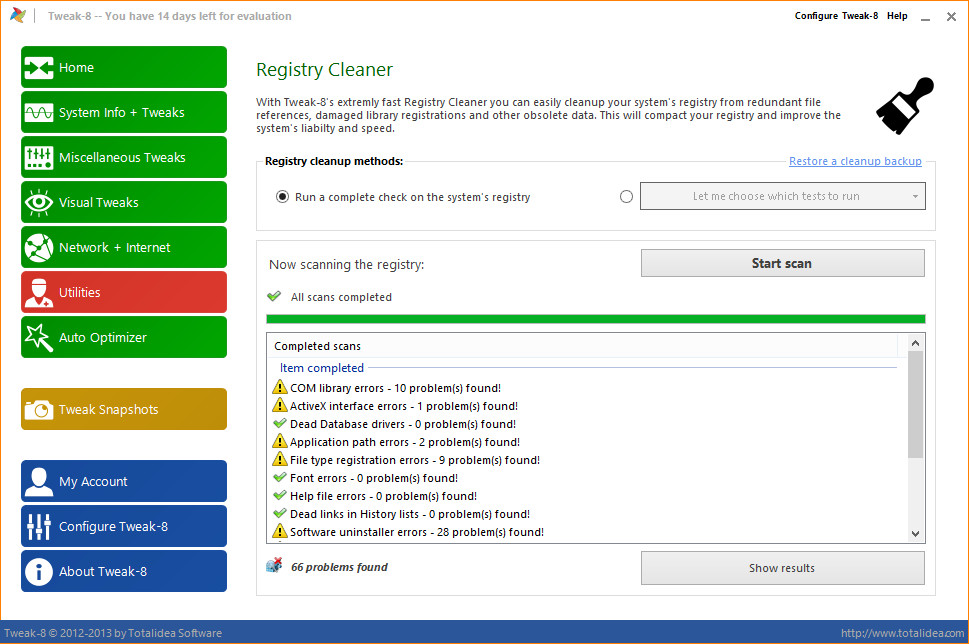Switch to Visual Tweaks
Viewport: 969px width, 644px height.
click(124, 203)
